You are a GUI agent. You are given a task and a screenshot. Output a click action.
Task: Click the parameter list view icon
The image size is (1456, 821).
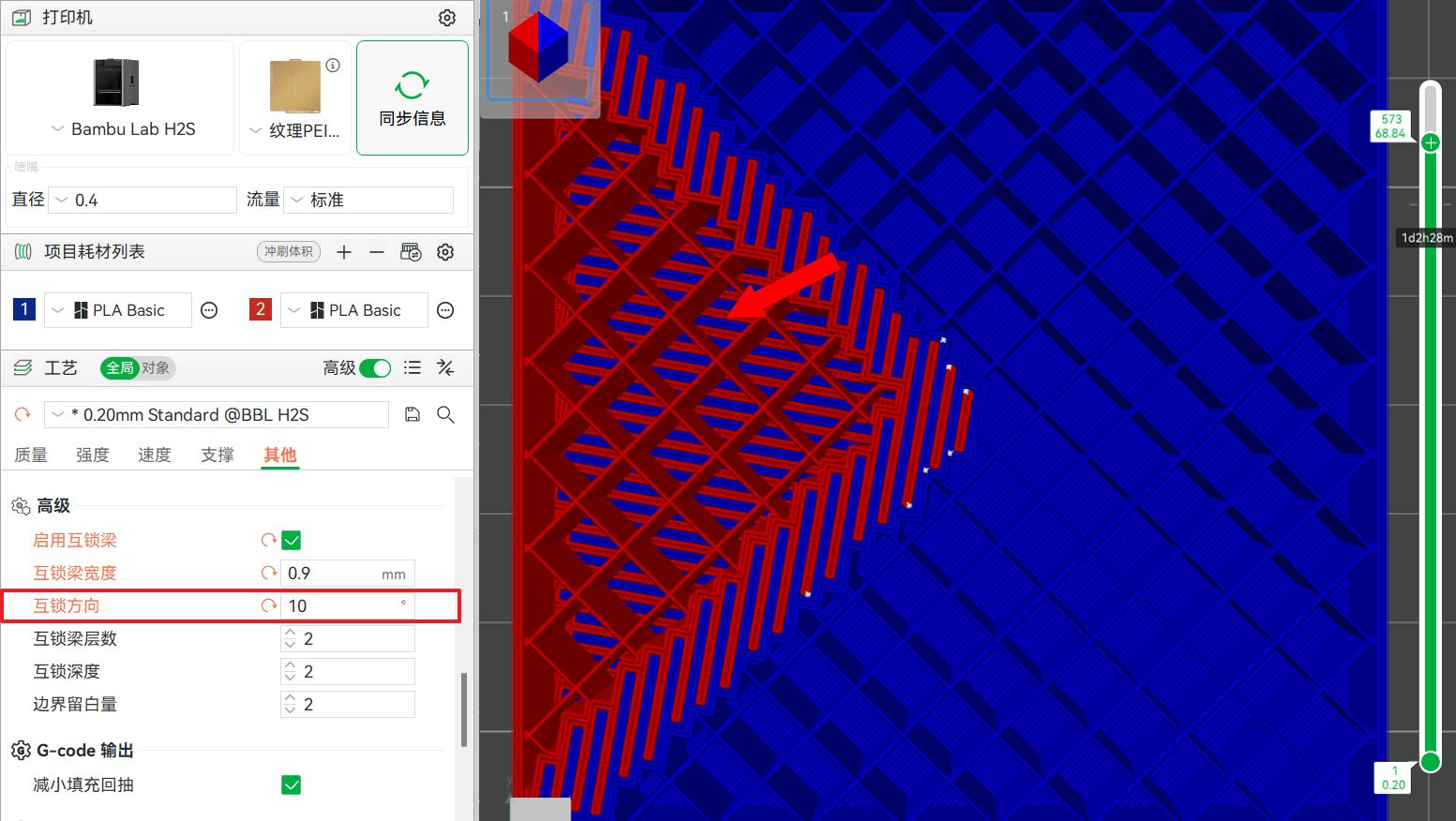tap(413, 368)
